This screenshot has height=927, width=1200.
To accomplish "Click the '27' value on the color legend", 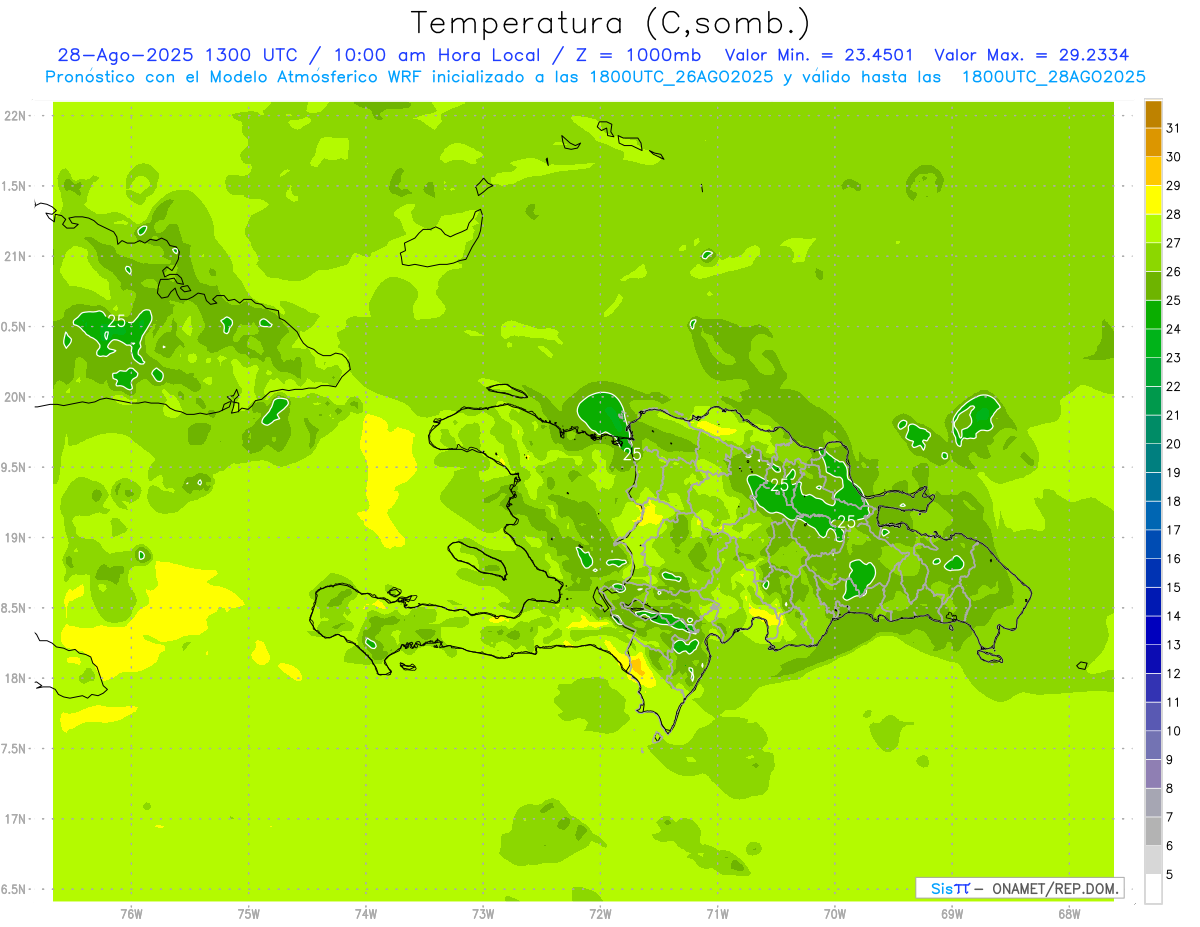I will 1173,243.
